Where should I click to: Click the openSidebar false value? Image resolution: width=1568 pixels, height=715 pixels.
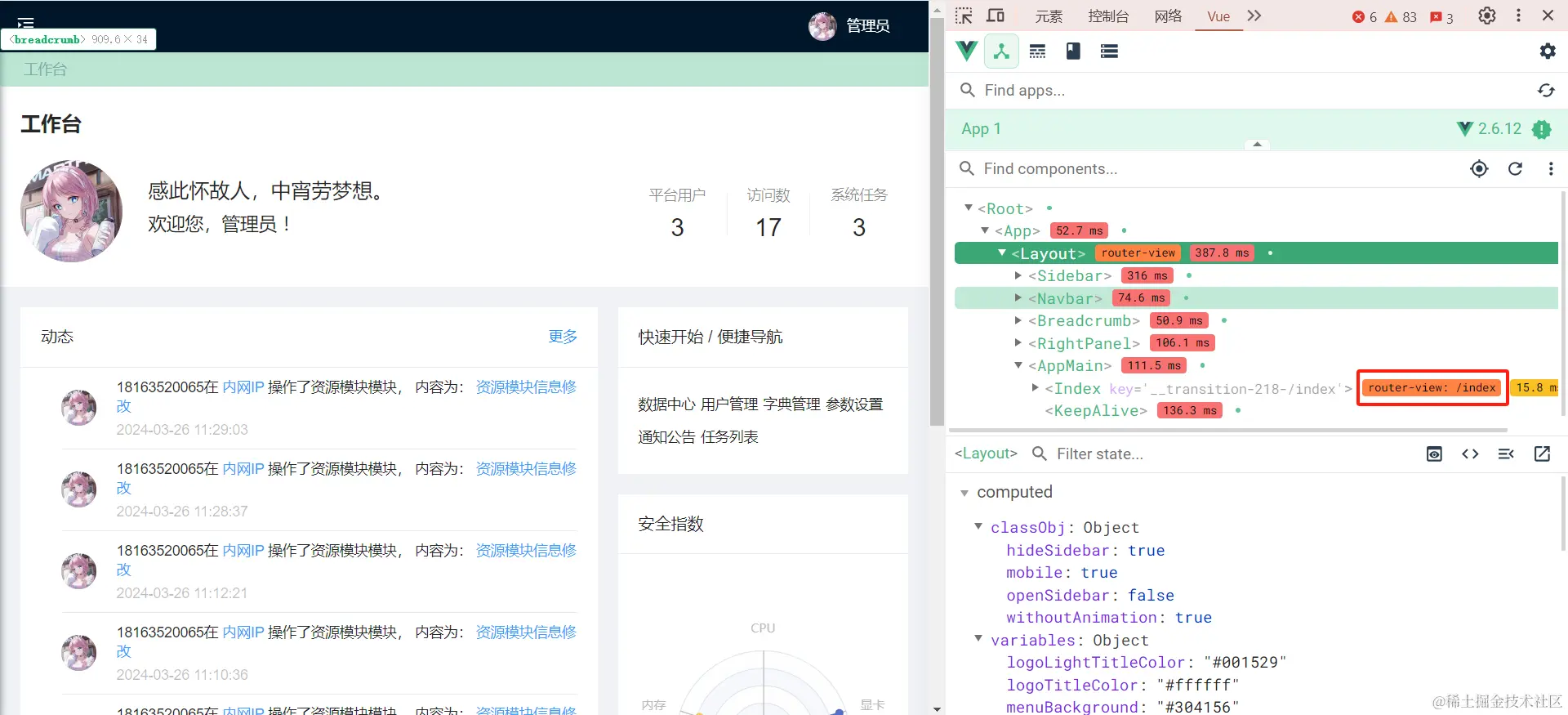pos(1151,596)
